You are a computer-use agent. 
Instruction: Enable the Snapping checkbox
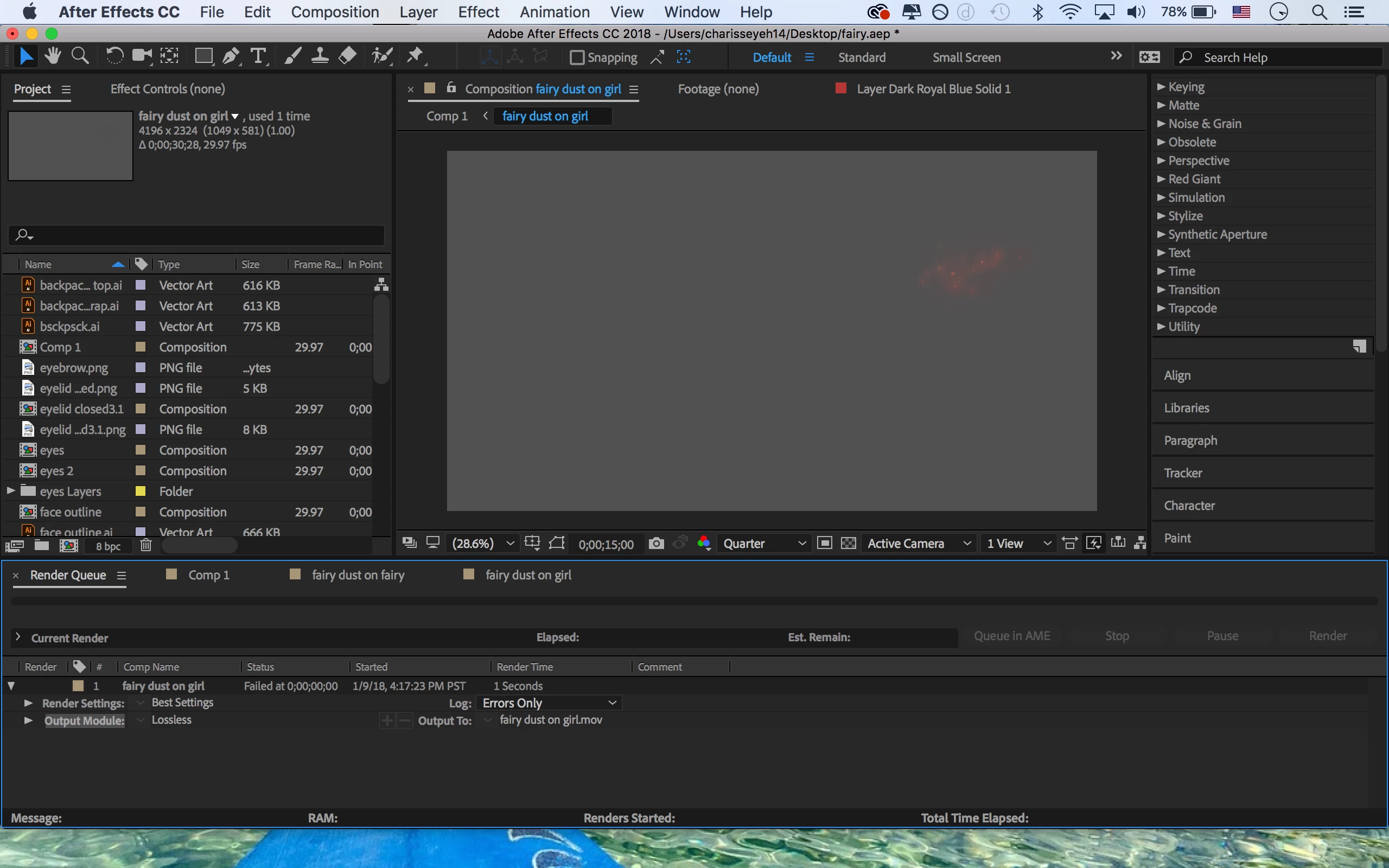point(577,58)
